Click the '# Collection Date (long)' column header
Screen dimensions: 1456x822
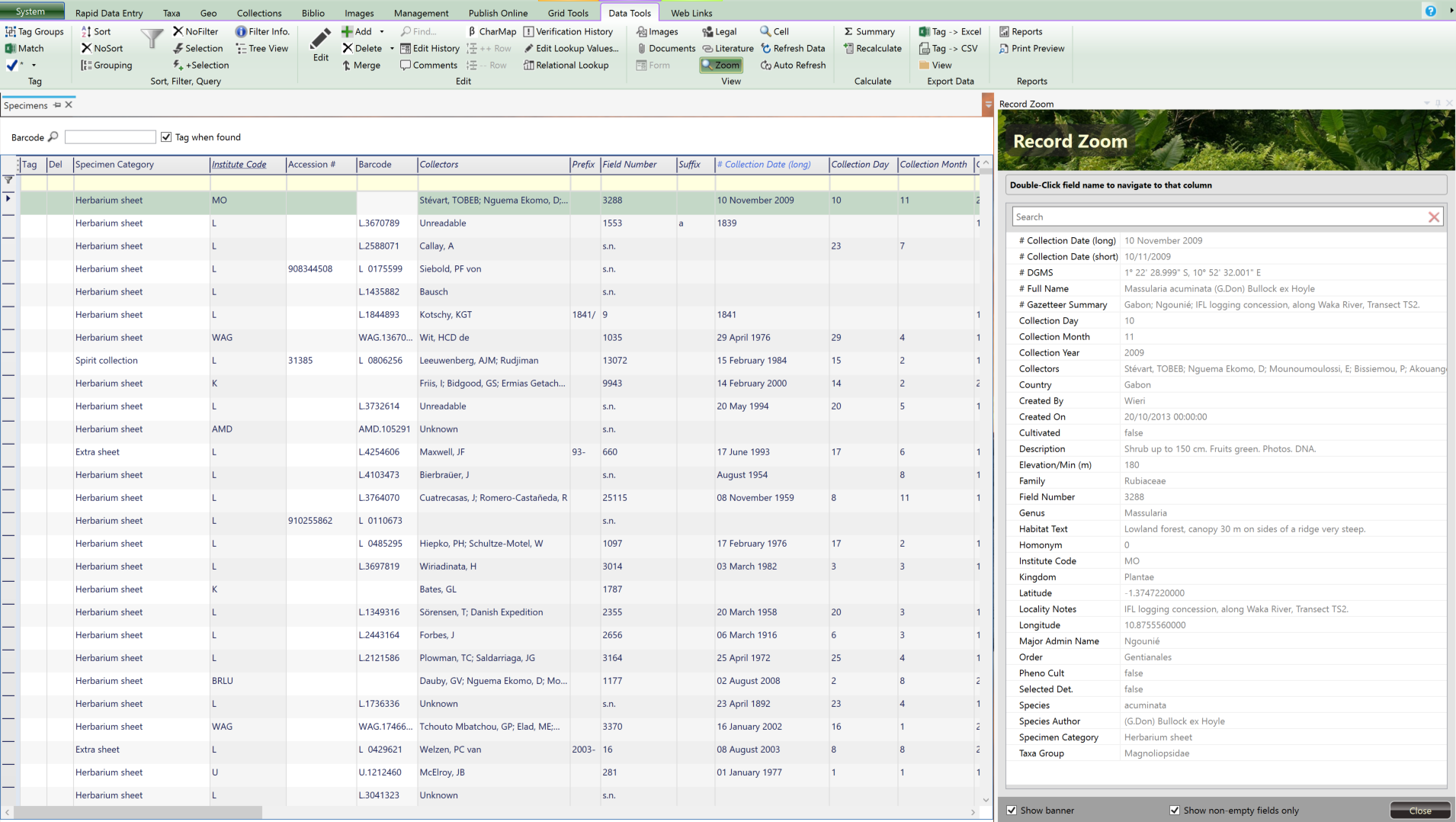coord(771,164)
